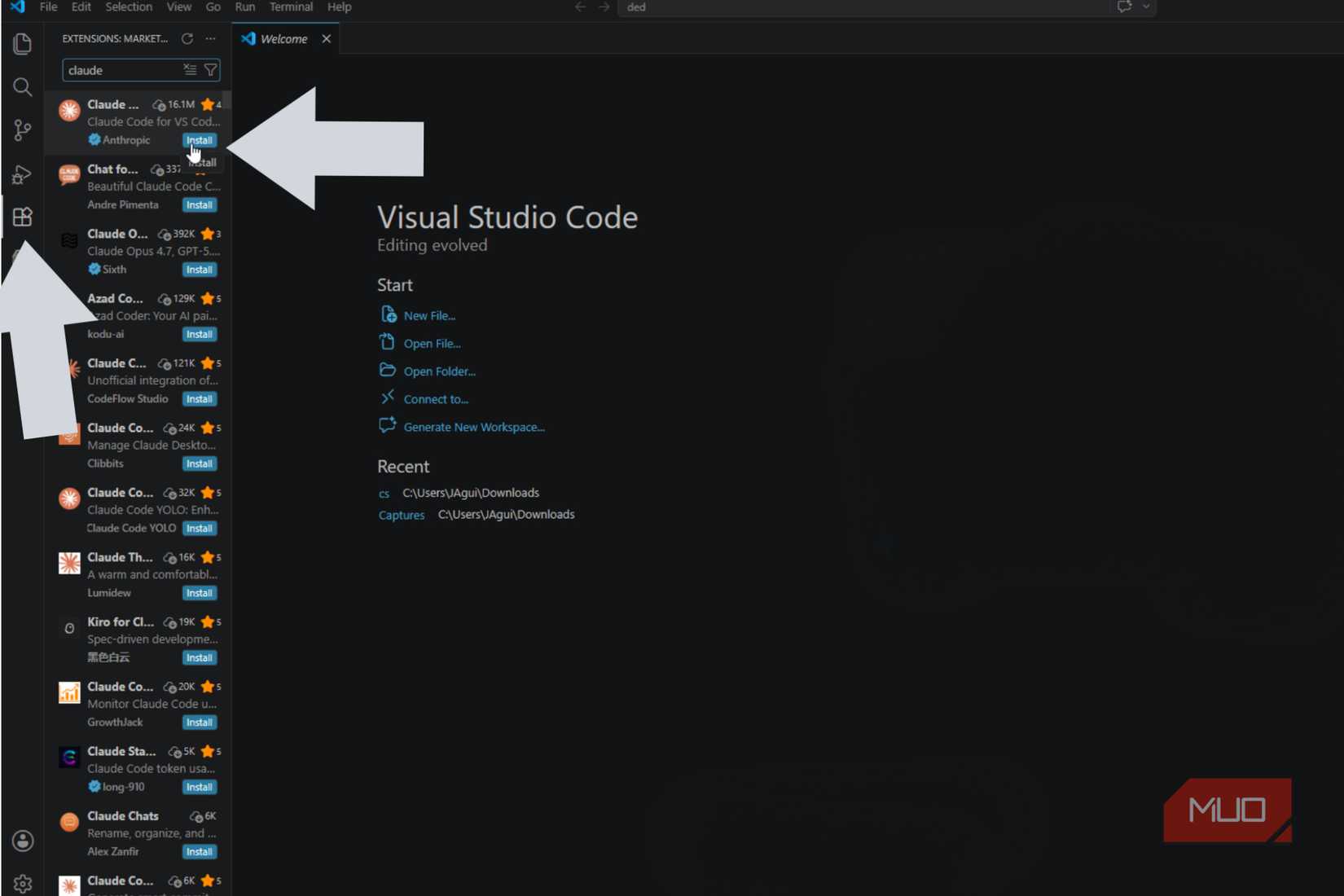Open the Run menu
The width and height of the screenshot is (1344, 896).
tap(245, 7)
